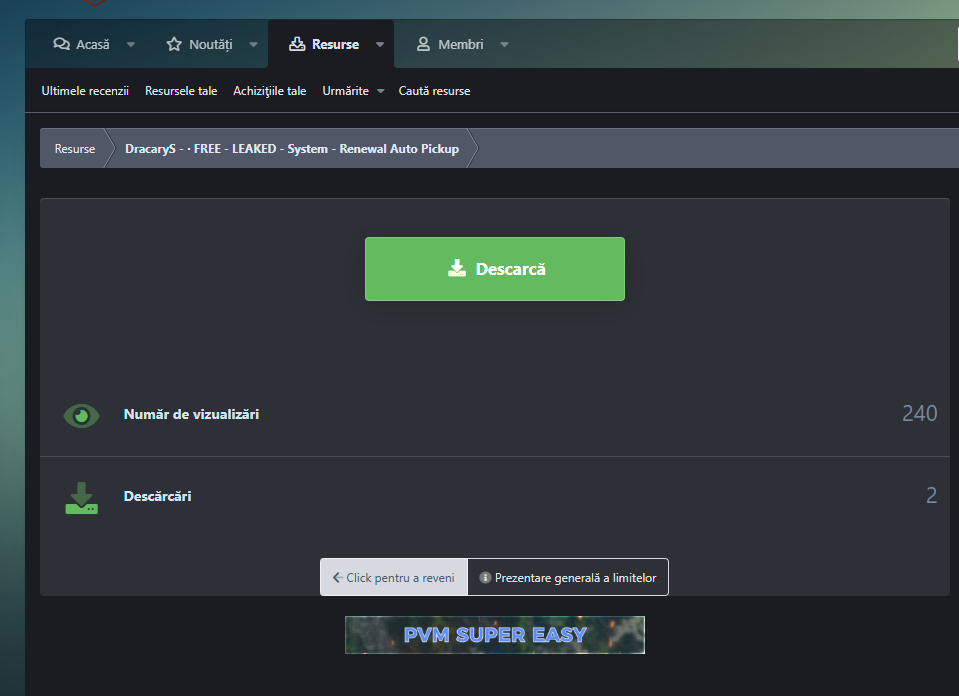
Task: Open the Acasă home tab
Action: coord(81,44)
